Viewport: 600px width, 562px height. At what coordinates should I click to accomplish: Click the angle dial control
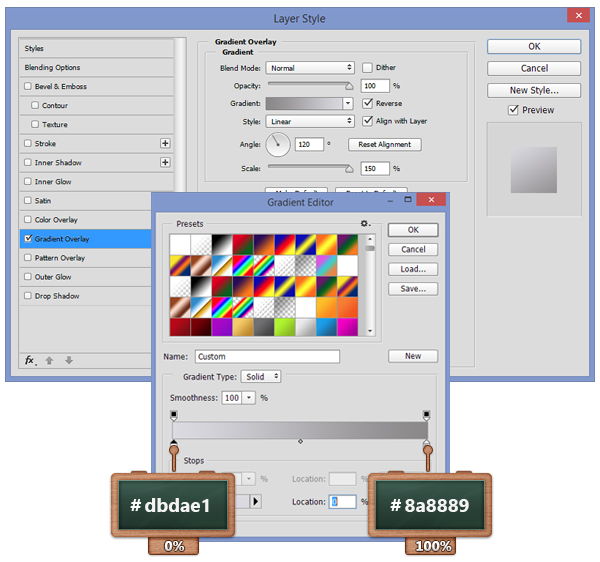pos(278,145)
